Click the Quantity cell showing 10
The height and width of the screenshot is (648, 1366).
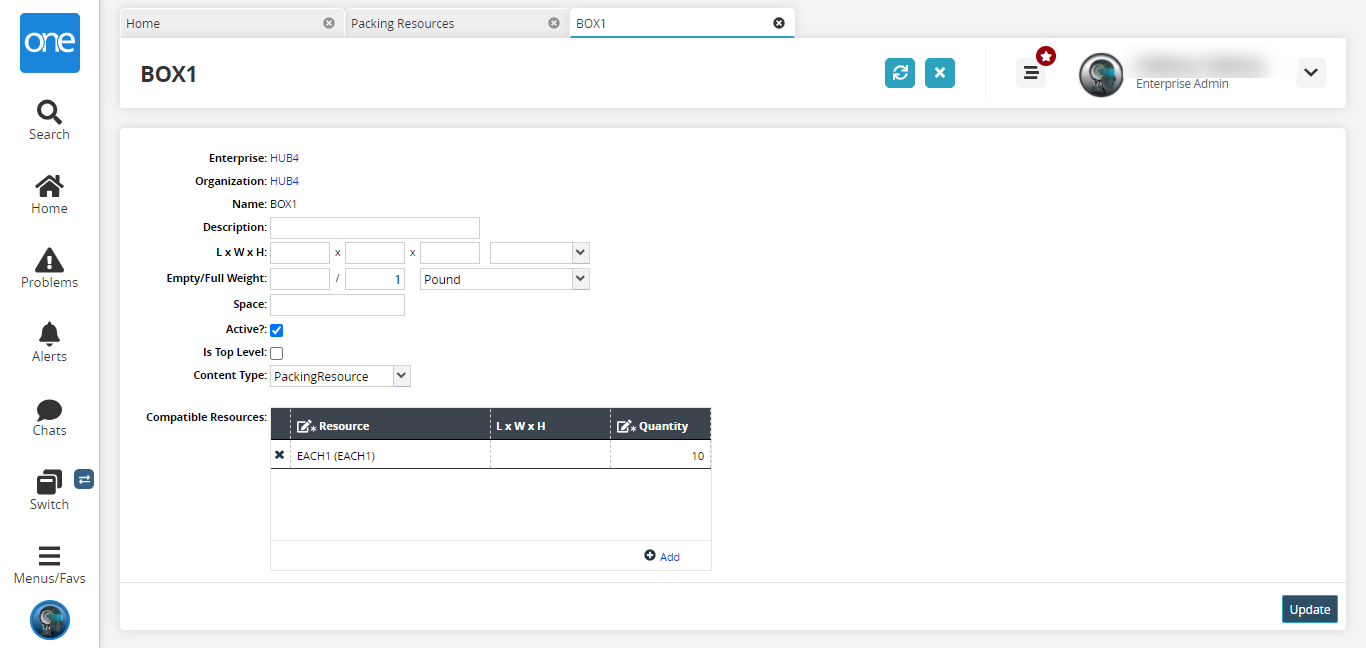(x=660, y=455)
